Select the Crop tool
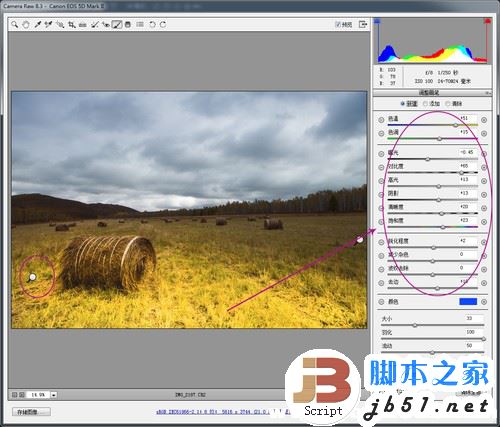The image size is (500, 427). pyautogui.click(x=71, y=25)
